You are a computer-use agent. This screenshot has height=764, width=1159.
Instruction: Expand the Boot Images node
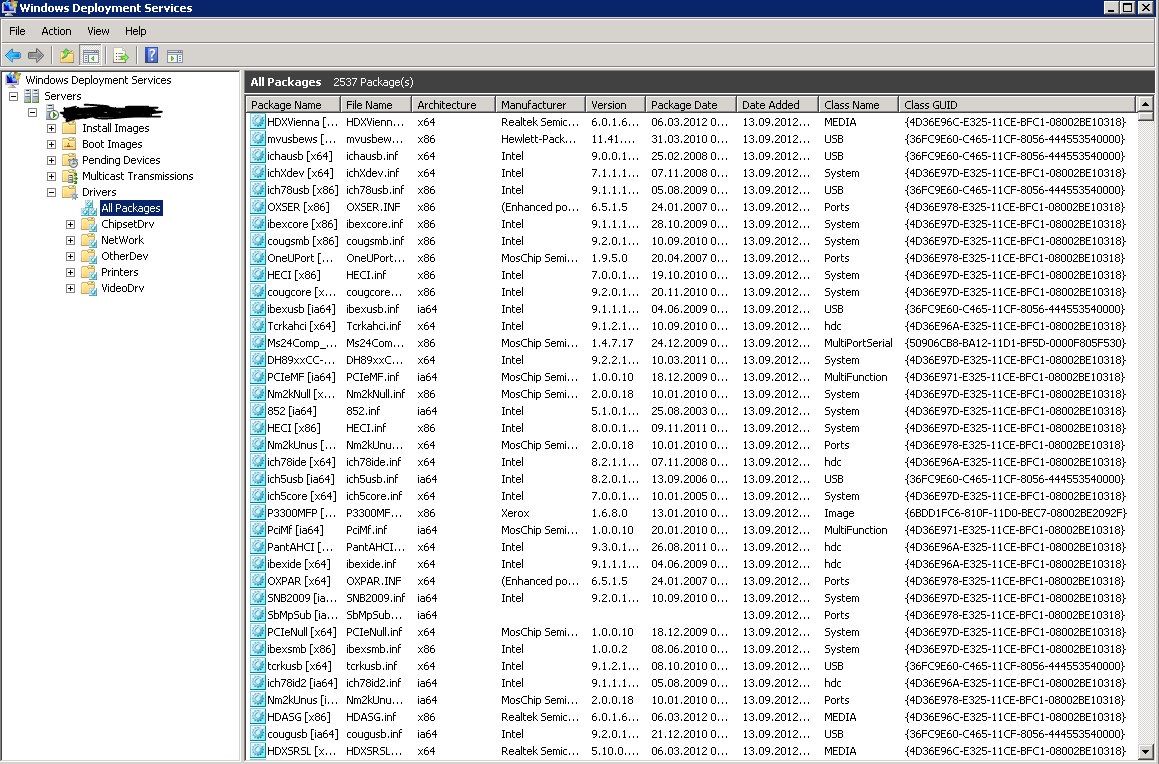(x=52, y=144)
